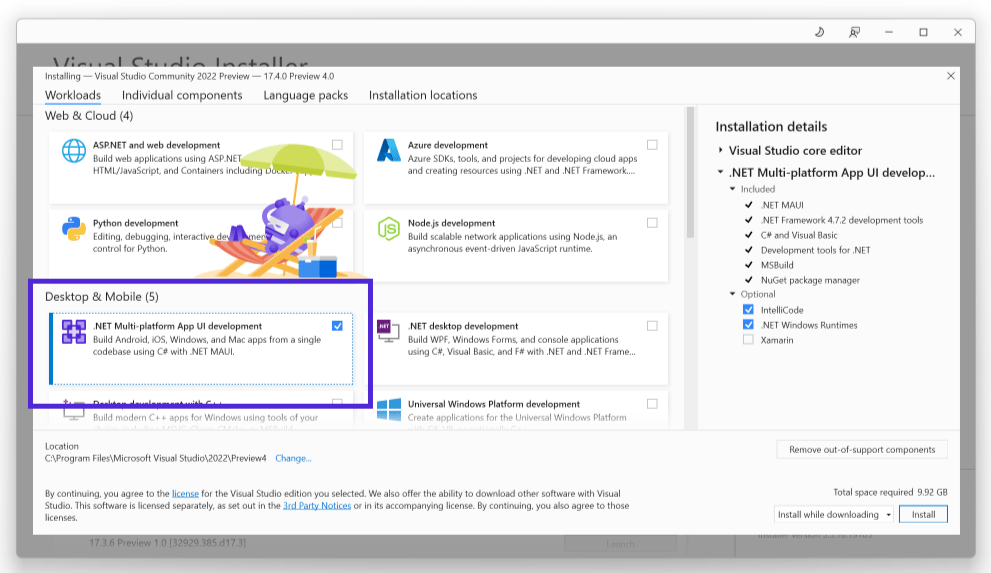Open the feedback icon in title bar
Viewport: 991px width, 573px height.
click(x=854, y=32)
